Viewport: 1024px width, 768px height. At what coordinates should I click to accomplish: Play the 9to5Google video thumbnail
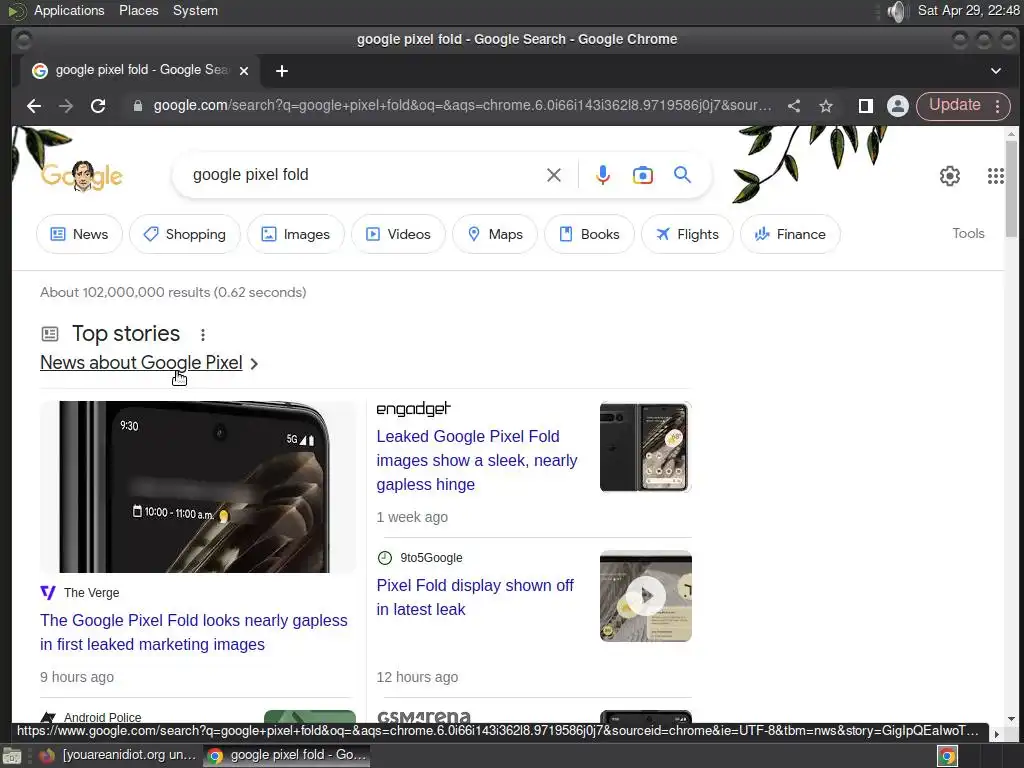(x=645, y=596)
